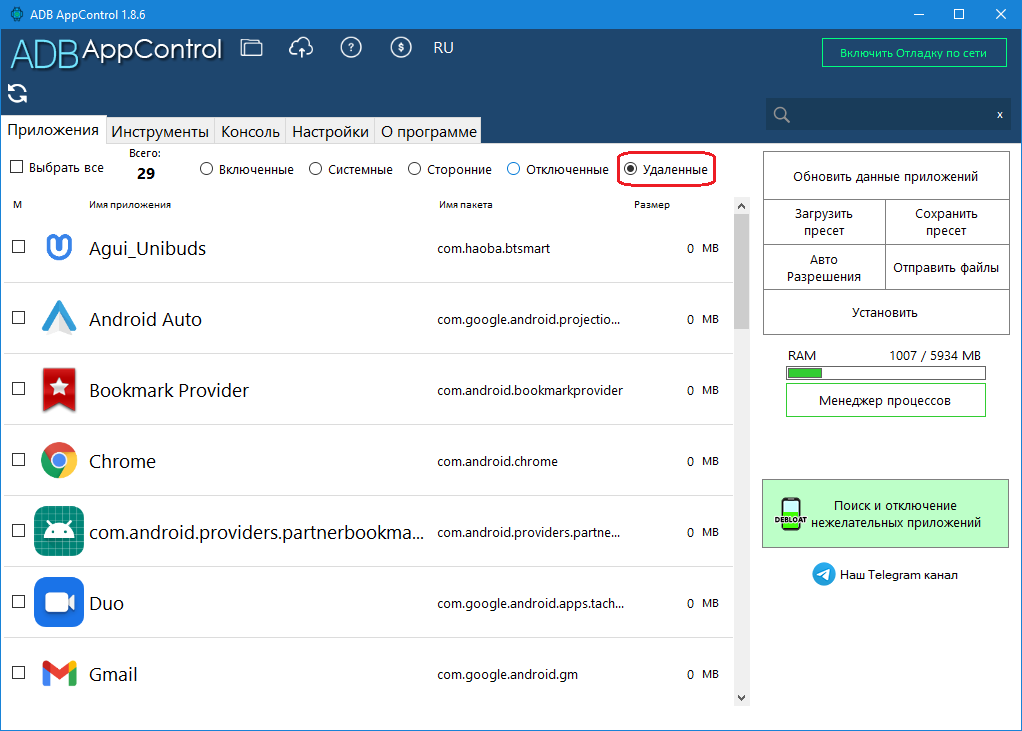Click package name com.android.bookmarkprovider
This screenshot has width=1022, height=731.
click(530, 390)
